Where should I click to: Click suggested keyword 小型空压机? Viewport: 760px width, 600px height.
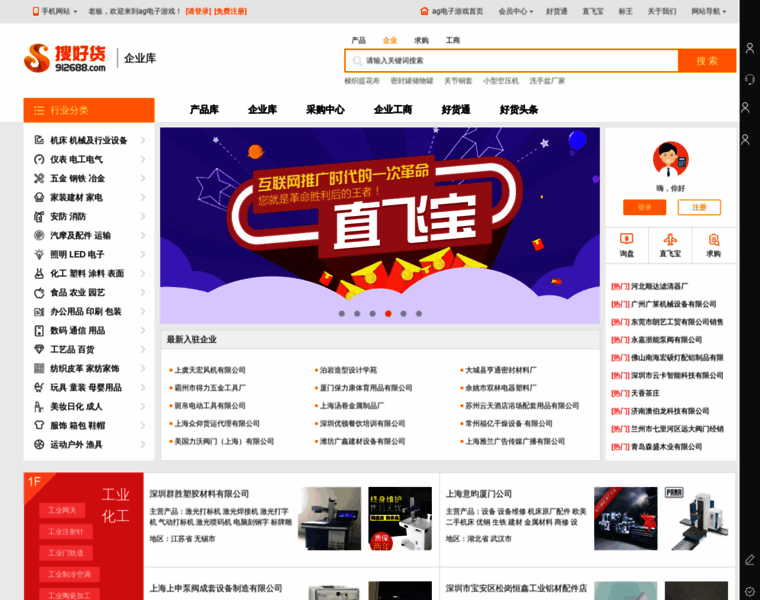click(x=501, y=81)
